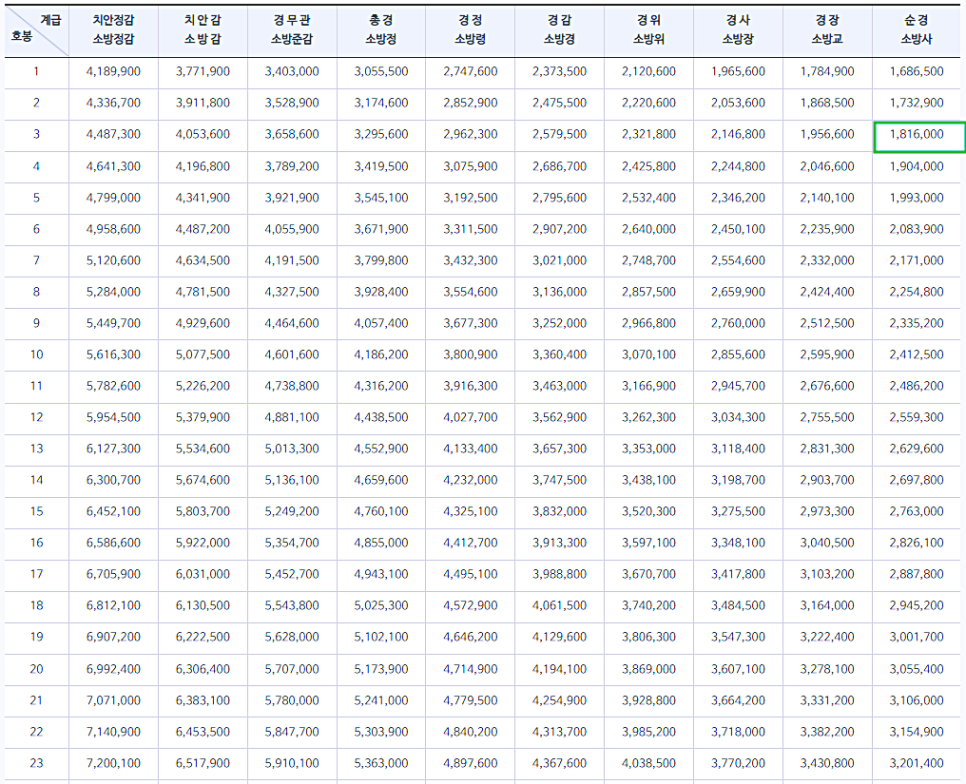This screenshot has width=966, height=784.
Task: Select cell value 2,412,500
Action: pyautogui.click(x=917, y=355)
